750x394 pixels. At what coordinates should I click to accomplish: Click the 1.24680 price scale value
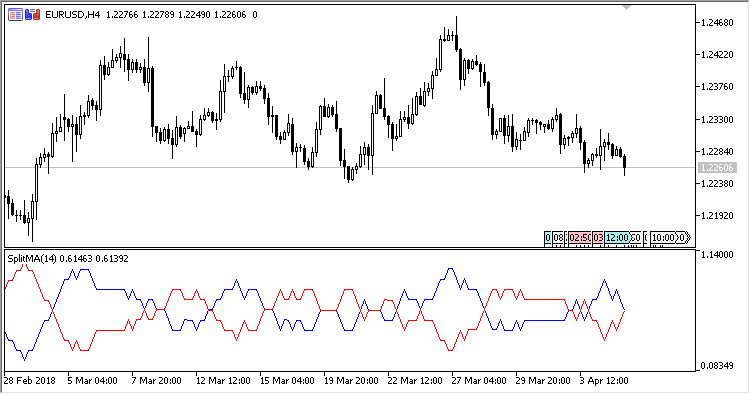coord(717,22)
